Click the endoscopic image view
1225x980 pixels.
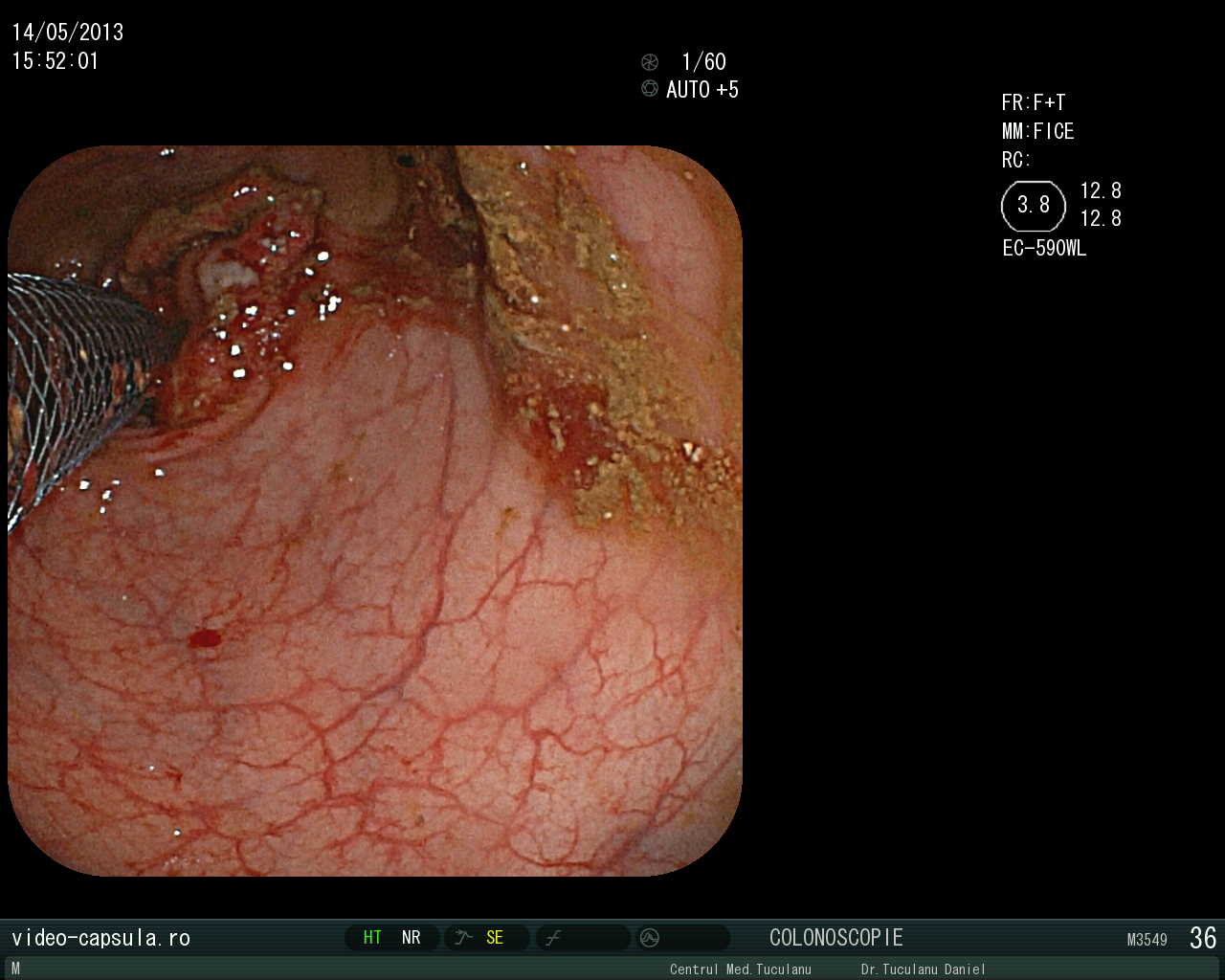click(375, 510)
